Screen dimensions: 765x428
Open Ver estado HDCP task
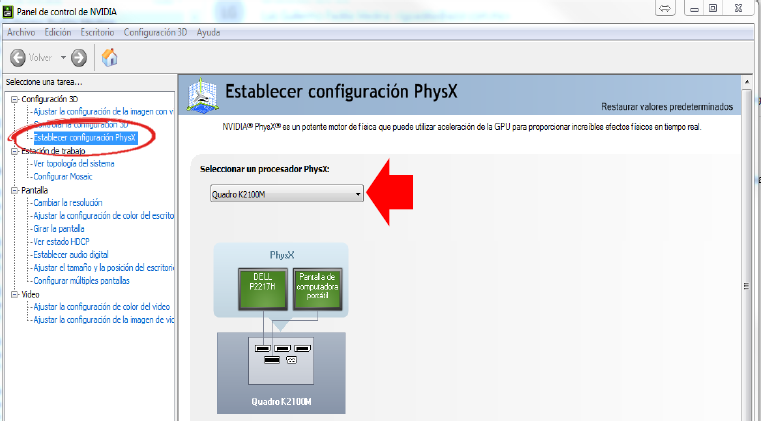click(x=61, y=242)
